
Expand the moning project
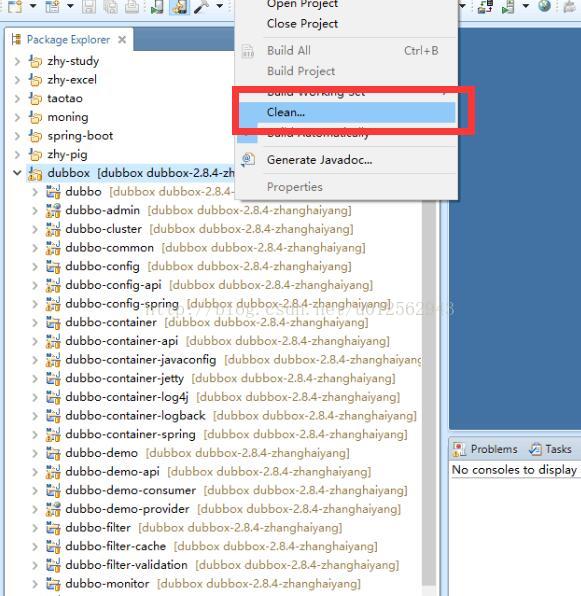pos(17,117)
